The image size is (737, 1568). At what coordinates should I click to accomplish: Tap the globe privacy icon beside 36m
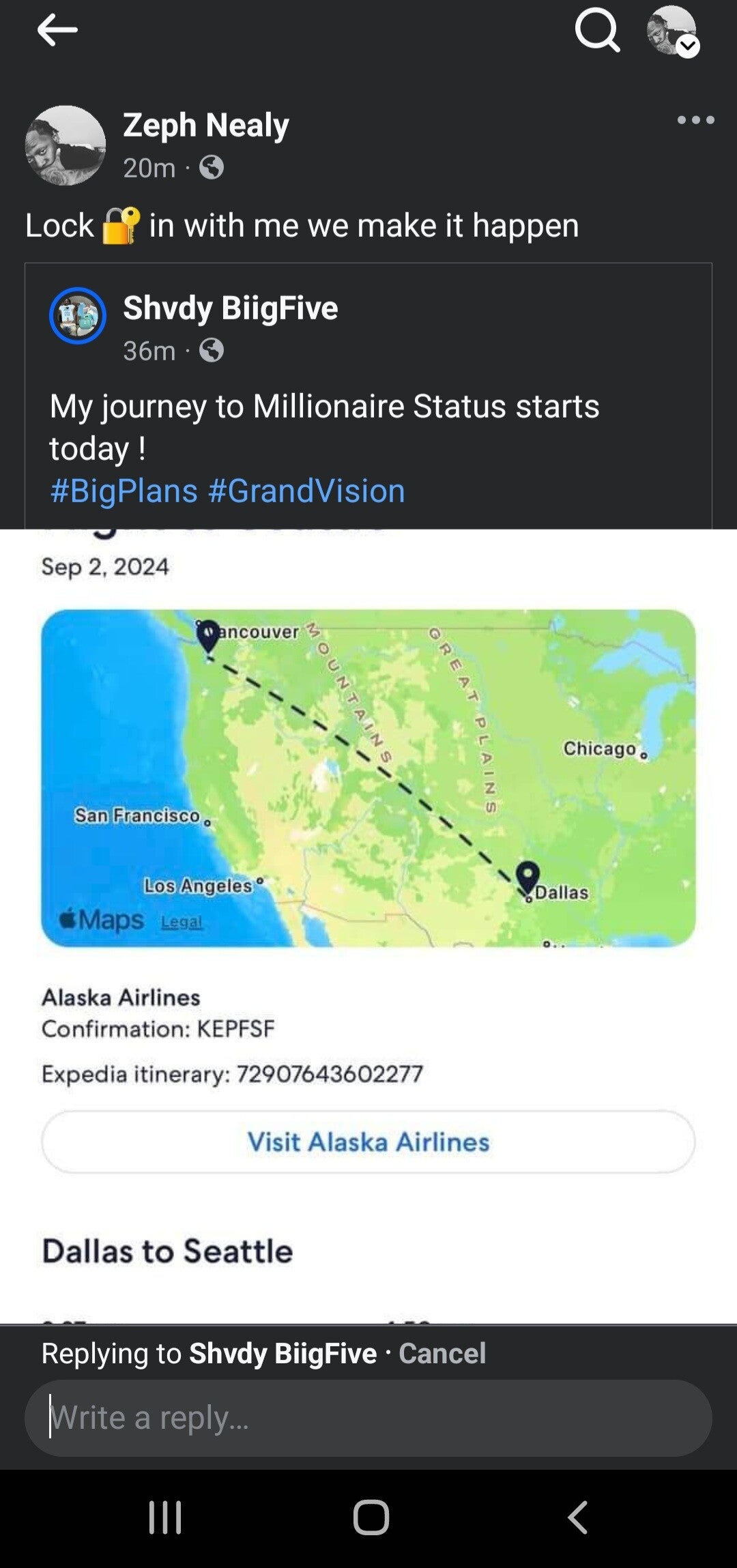[212, 350]
